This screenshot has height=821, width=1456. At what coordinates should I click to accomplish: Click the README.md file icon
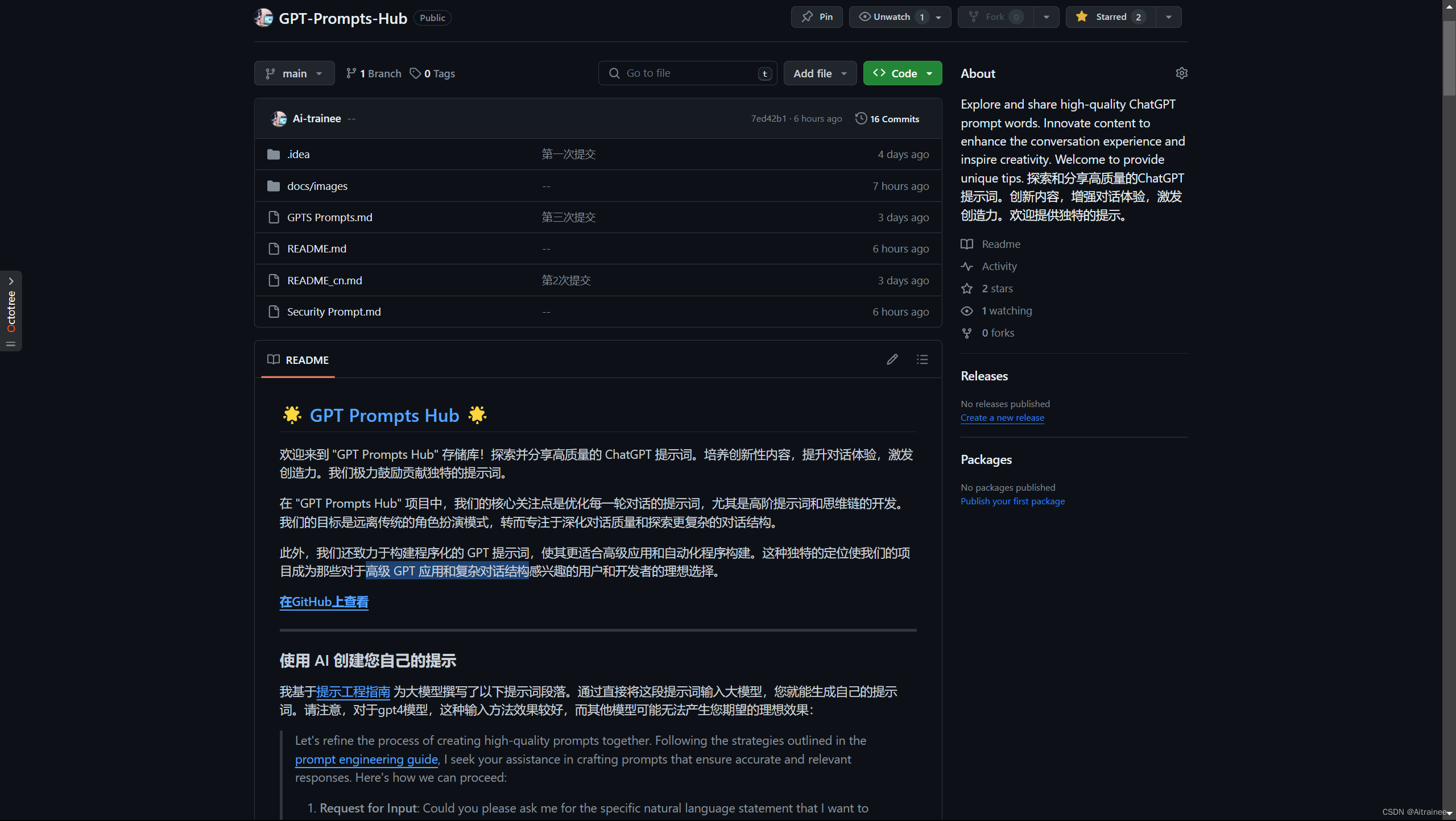274,248
